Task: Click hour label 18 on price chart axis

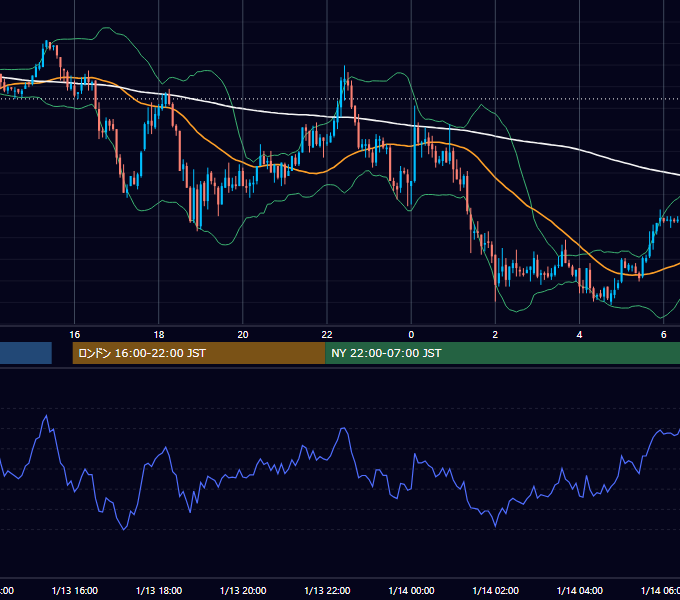Action: [x=159, y=334]
